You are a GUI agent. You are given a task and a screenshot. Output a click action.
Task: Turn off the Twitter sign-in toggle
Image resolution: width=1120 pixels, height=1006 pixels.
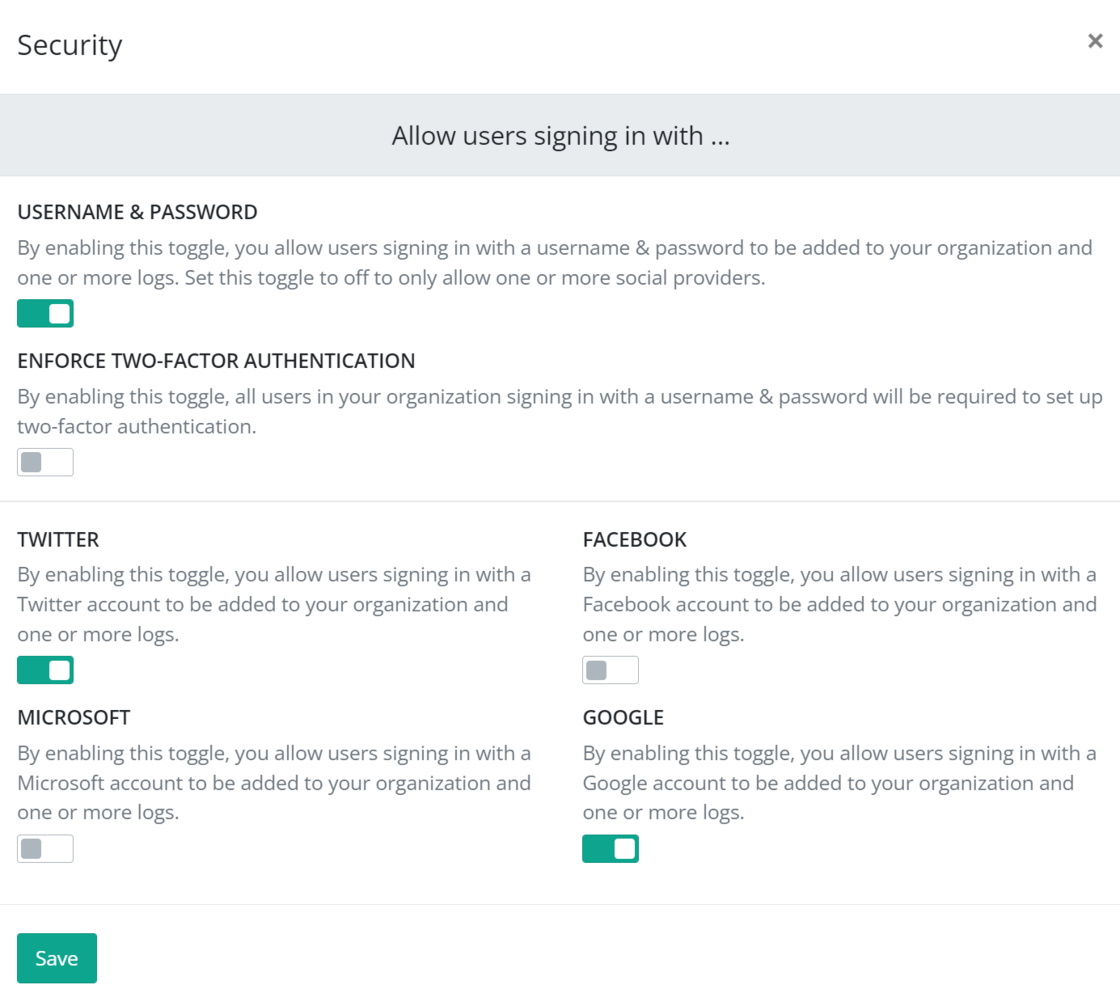coord(45,670)
